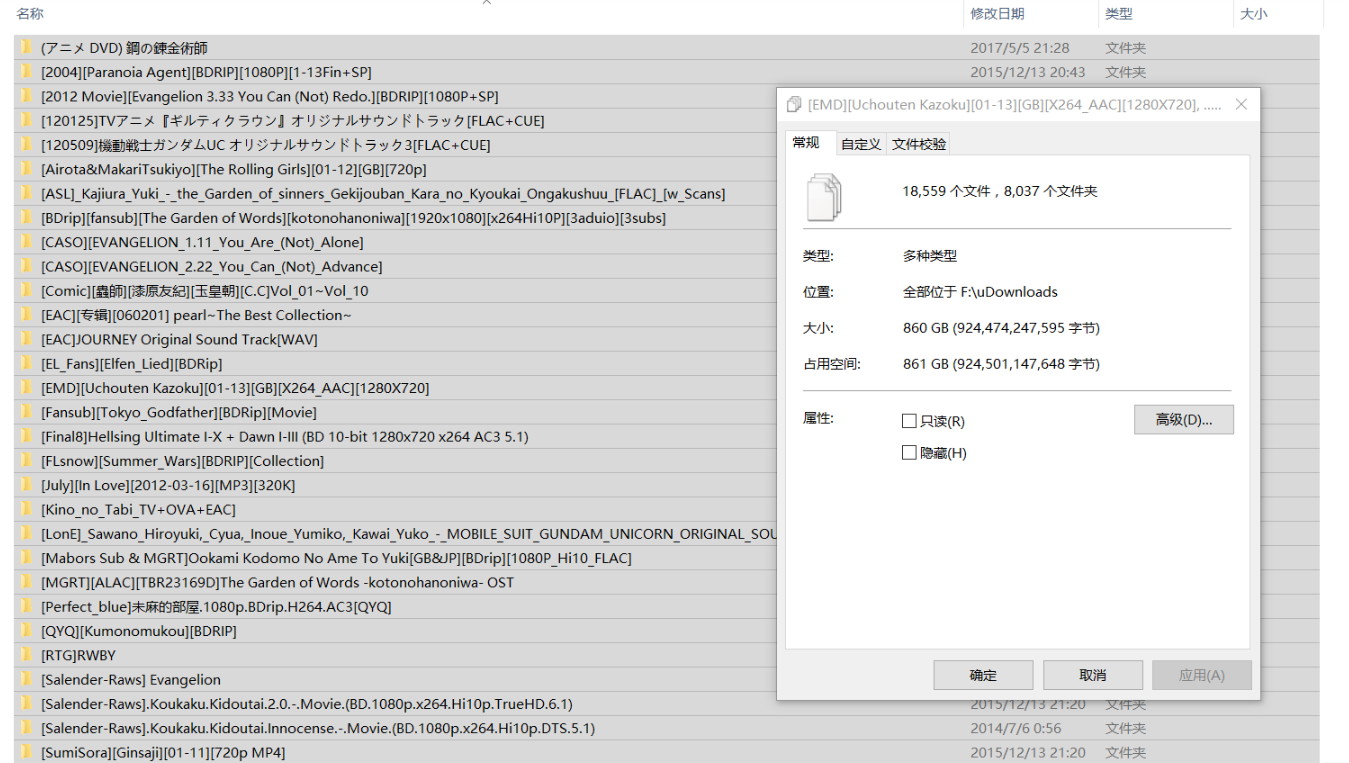This screenshot has width=1349, height=763.
Task: Click folder icon next to Paranoia Agent
Action: click(x=27, y=72)
